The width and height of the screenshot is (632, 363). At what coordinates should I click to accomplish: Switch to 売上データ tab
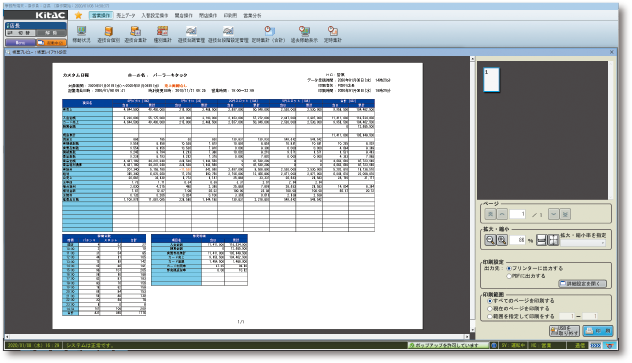pos(126,15)
